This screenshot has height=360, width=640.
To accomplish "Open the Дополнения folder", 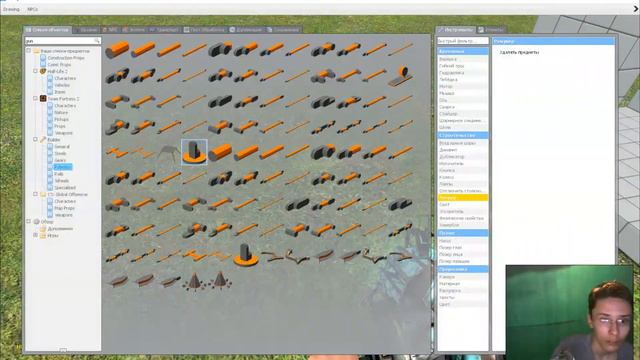I will [60, 229].
